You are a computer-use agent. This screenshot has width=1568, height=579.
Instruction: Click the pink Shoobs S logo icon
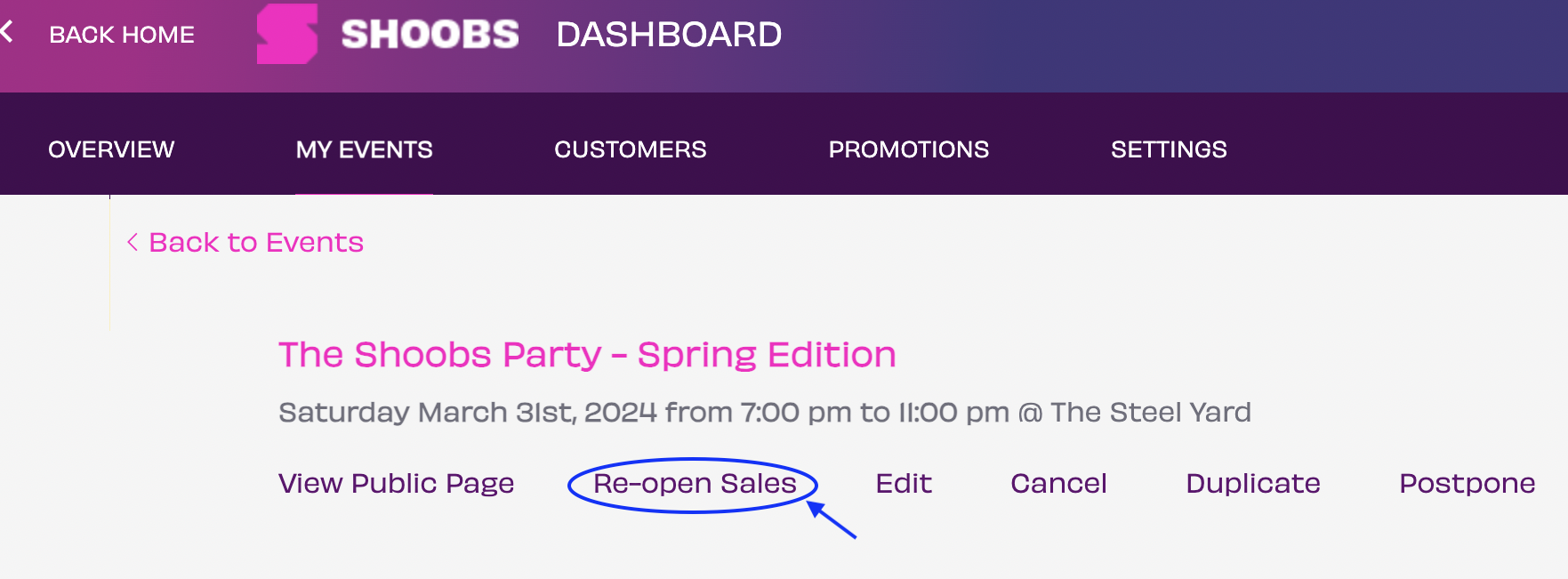point(287,34)
